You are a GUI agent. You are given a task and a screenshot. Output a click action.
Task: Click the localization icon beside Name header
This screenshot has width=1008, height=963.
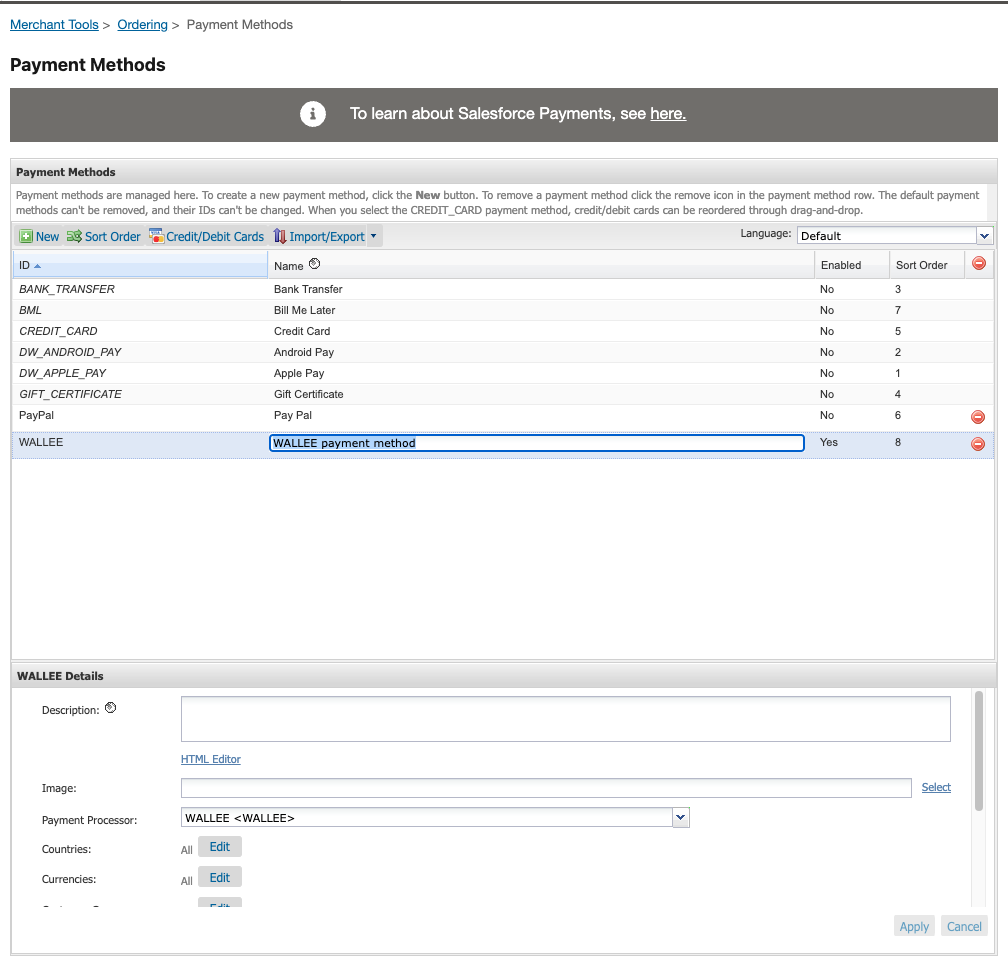click(x=314, y=265)
